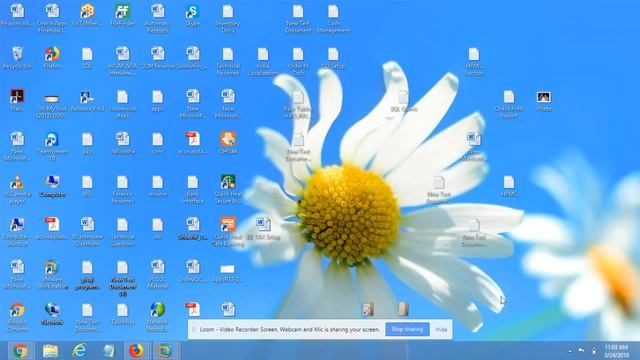Select the Firefox desktop shortcut
This screenshot has height=360, width=640.
pos(52,58)
